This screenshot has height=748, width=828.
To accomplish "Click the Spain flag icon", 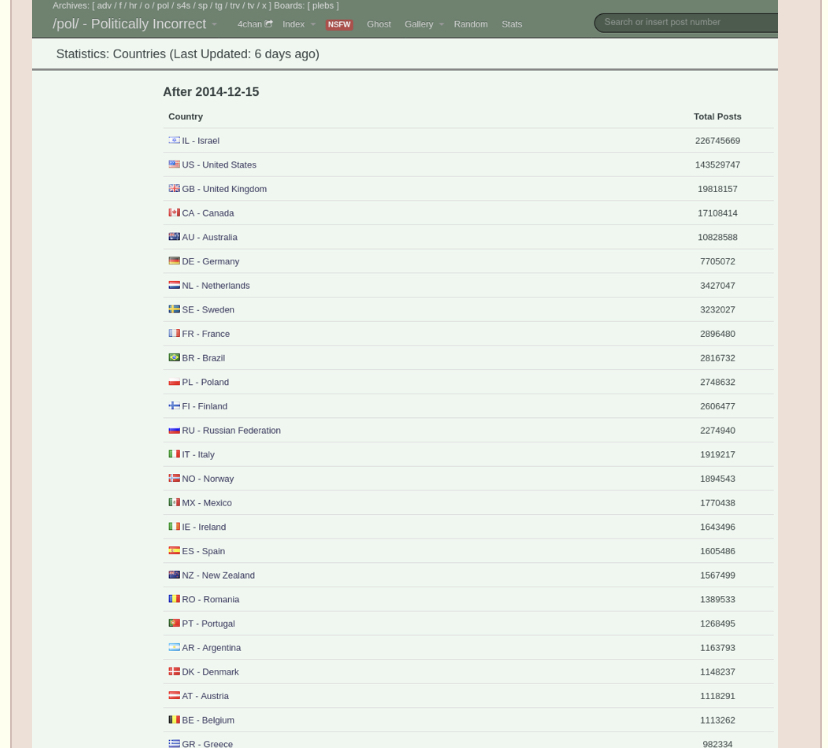I will 174,551.
